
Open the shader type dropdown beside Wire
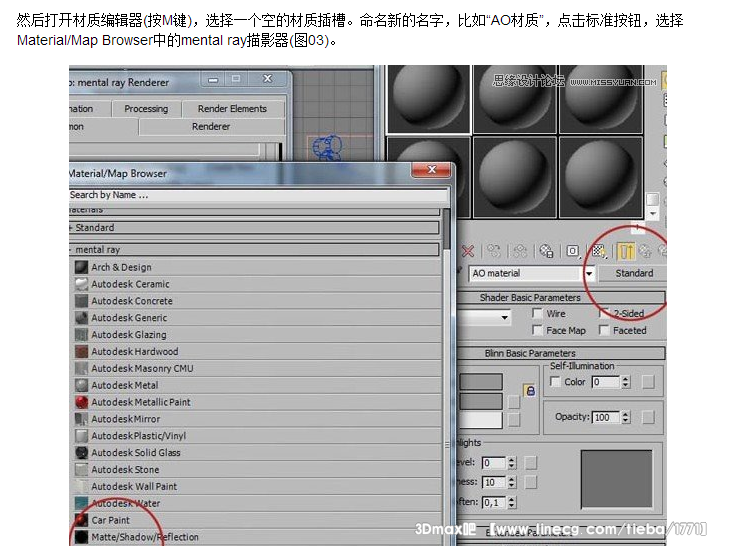(505, 317)
